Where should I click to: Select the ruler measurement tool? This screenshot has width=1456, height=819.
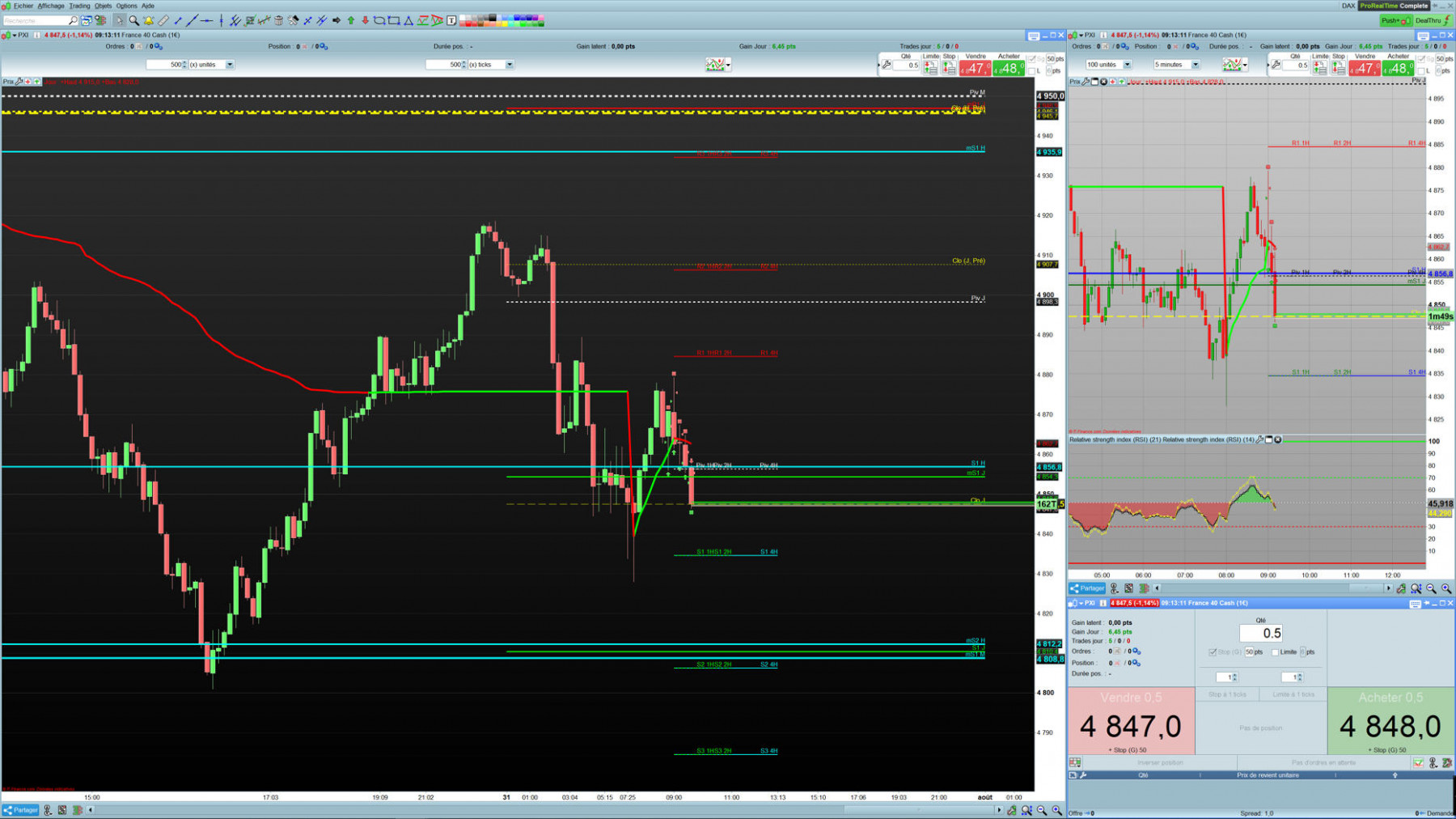point(163,20)
